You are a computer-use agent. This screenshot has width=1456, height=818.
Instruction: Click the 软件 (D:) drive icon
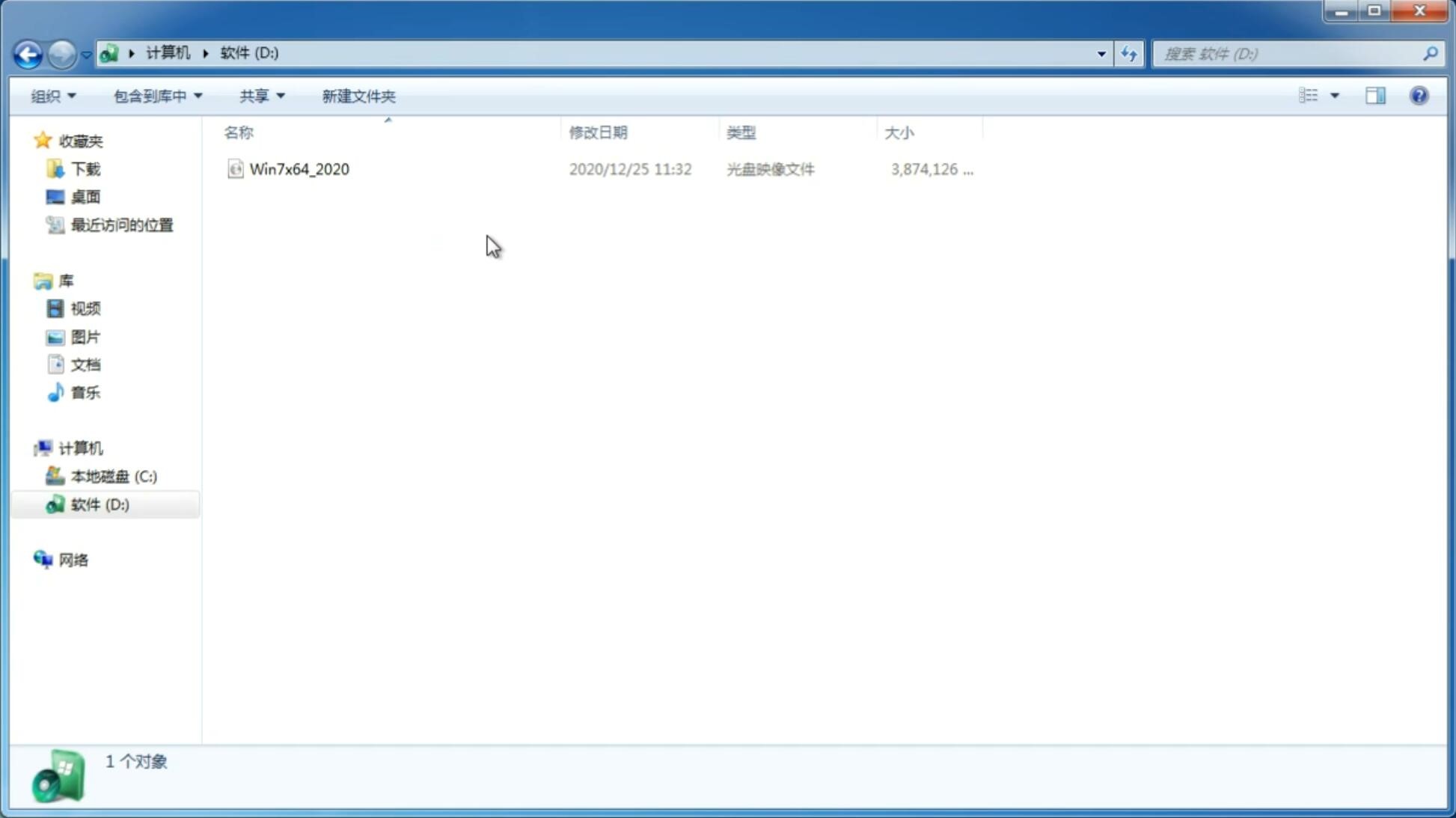[x=54, y=504]
